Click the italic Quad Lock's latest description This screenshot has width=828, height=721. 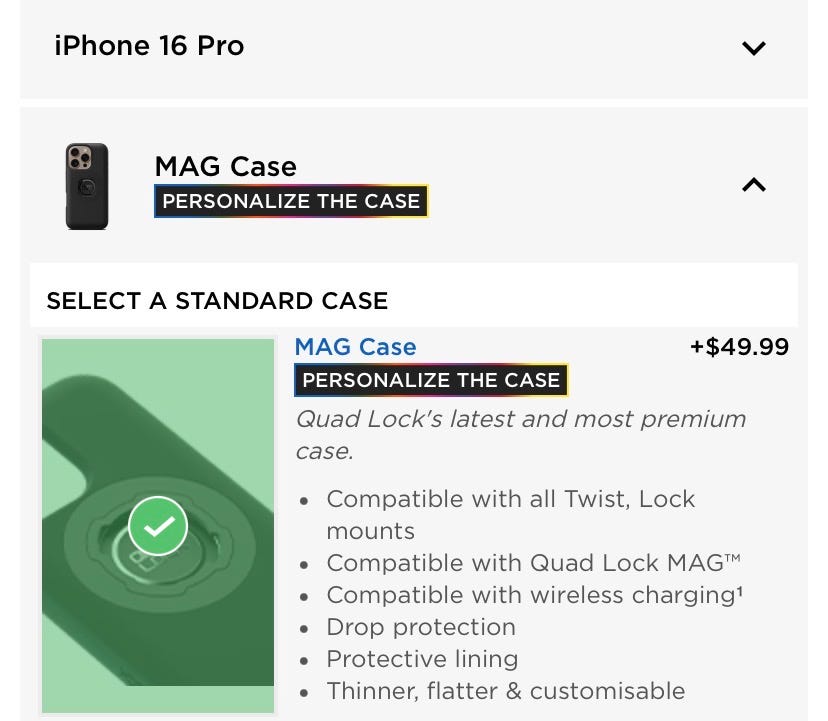521,435
